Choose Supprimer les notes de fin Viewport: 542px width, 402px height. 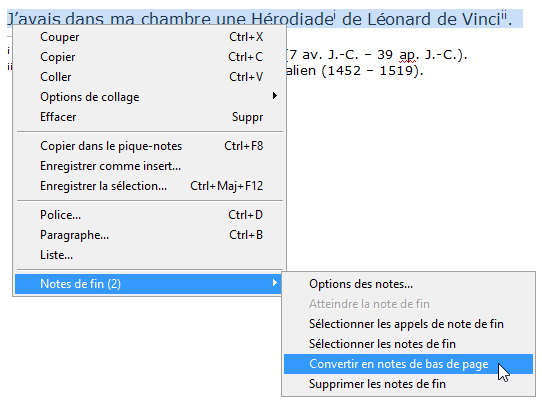[408, 384]
